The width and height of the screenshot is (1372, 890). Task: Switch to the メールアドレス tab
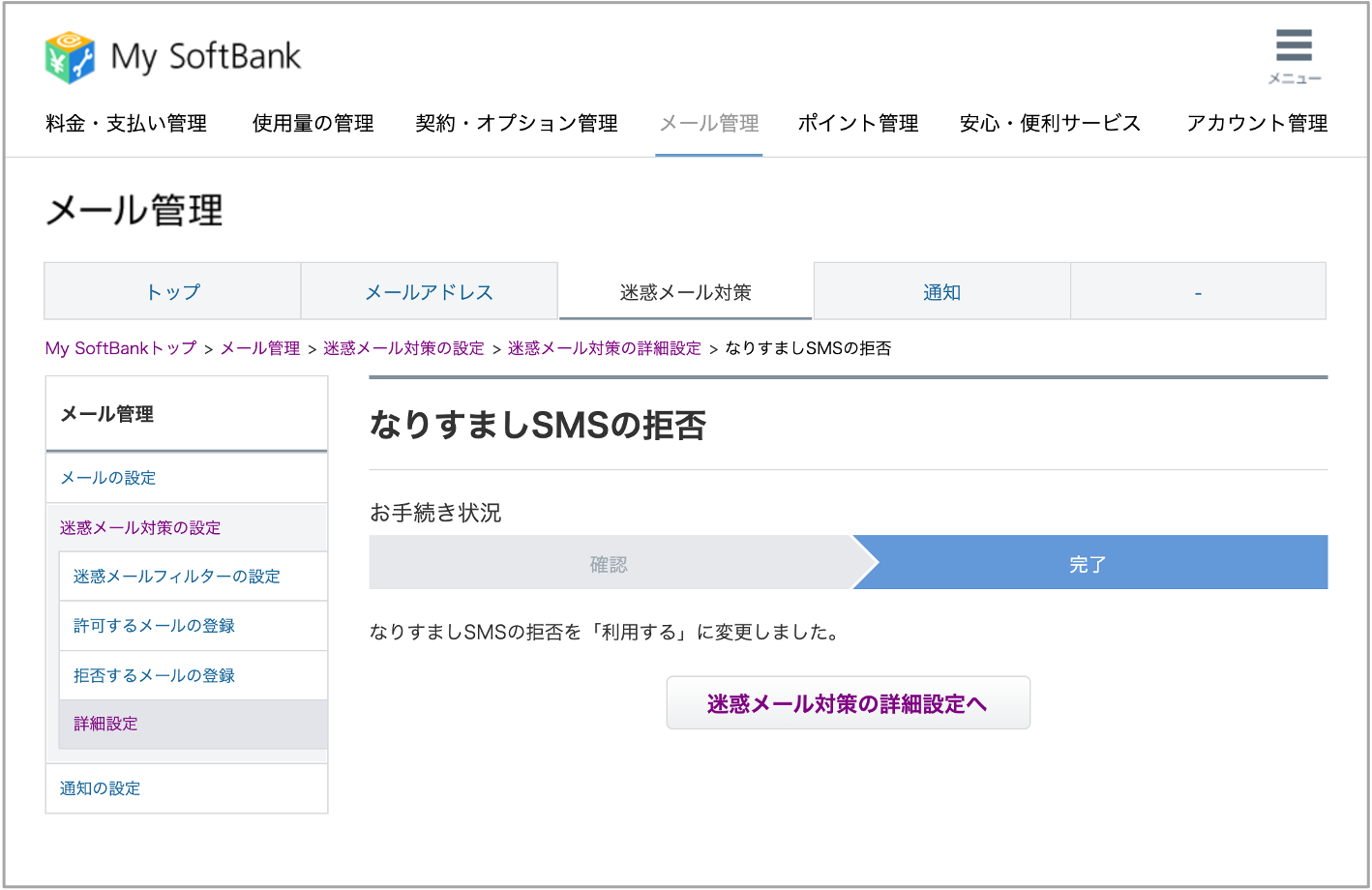point(429,292)
